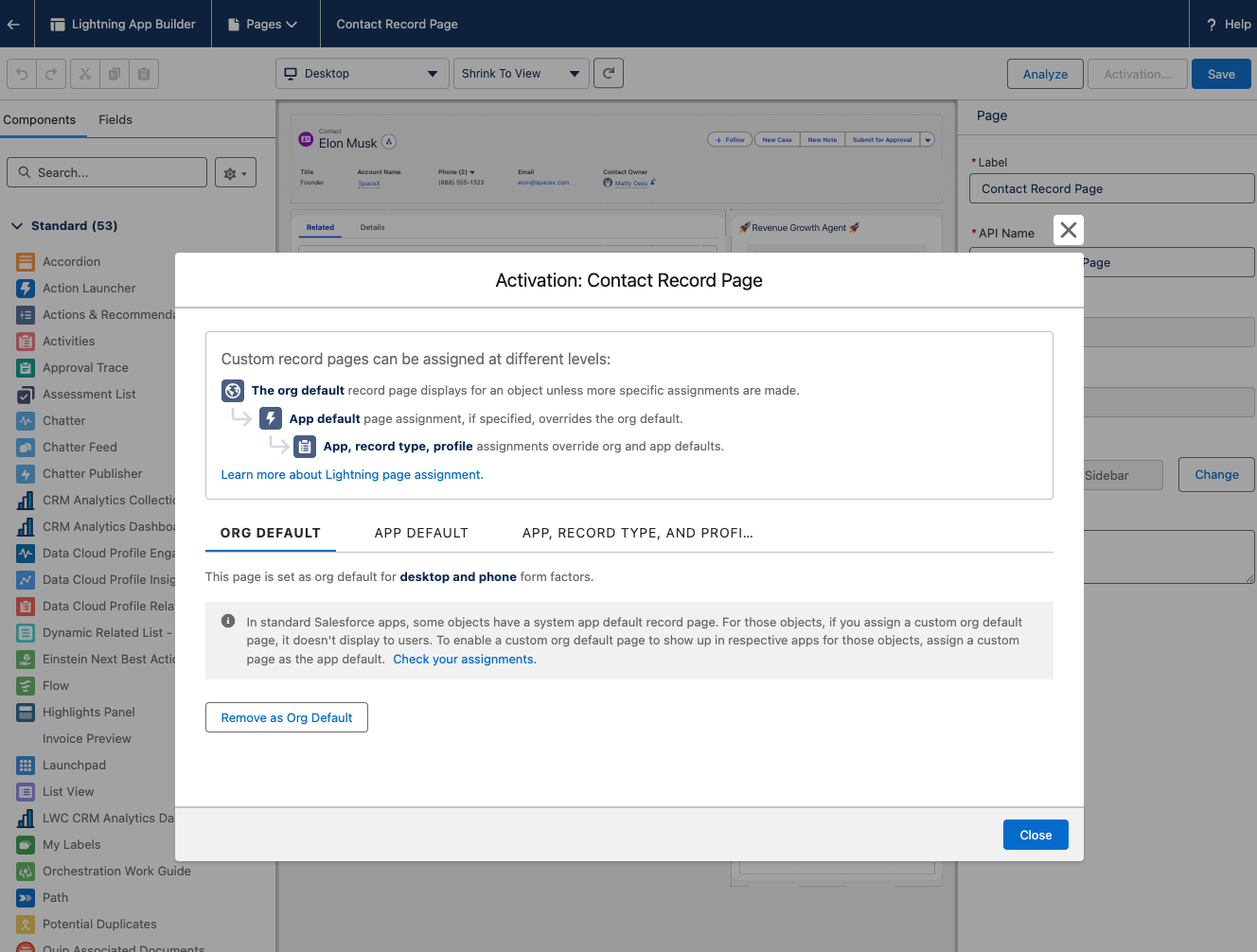Screen dimensions: 1257x952
Task: Open the Check your assignments link
Action: point(463,659)
